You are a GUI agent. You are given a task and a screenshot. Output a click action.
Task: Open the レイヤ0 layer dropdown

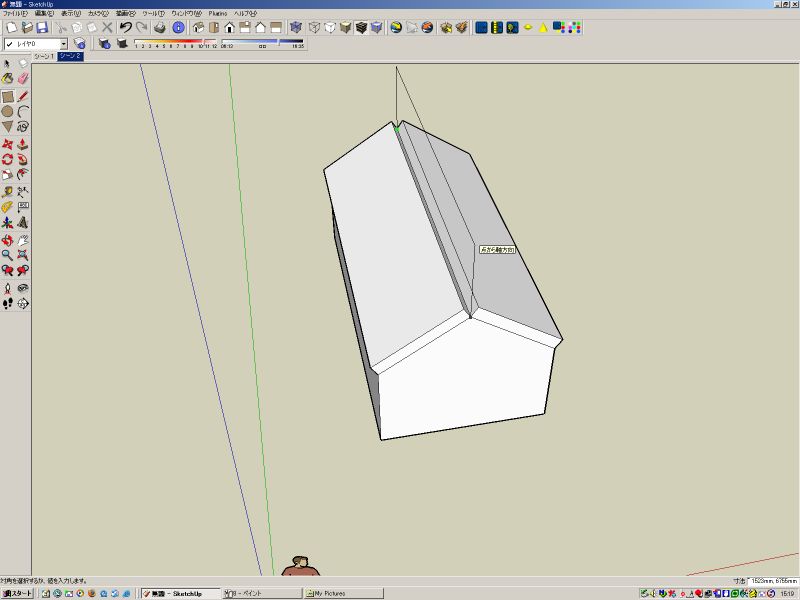(x=62, y=45)
